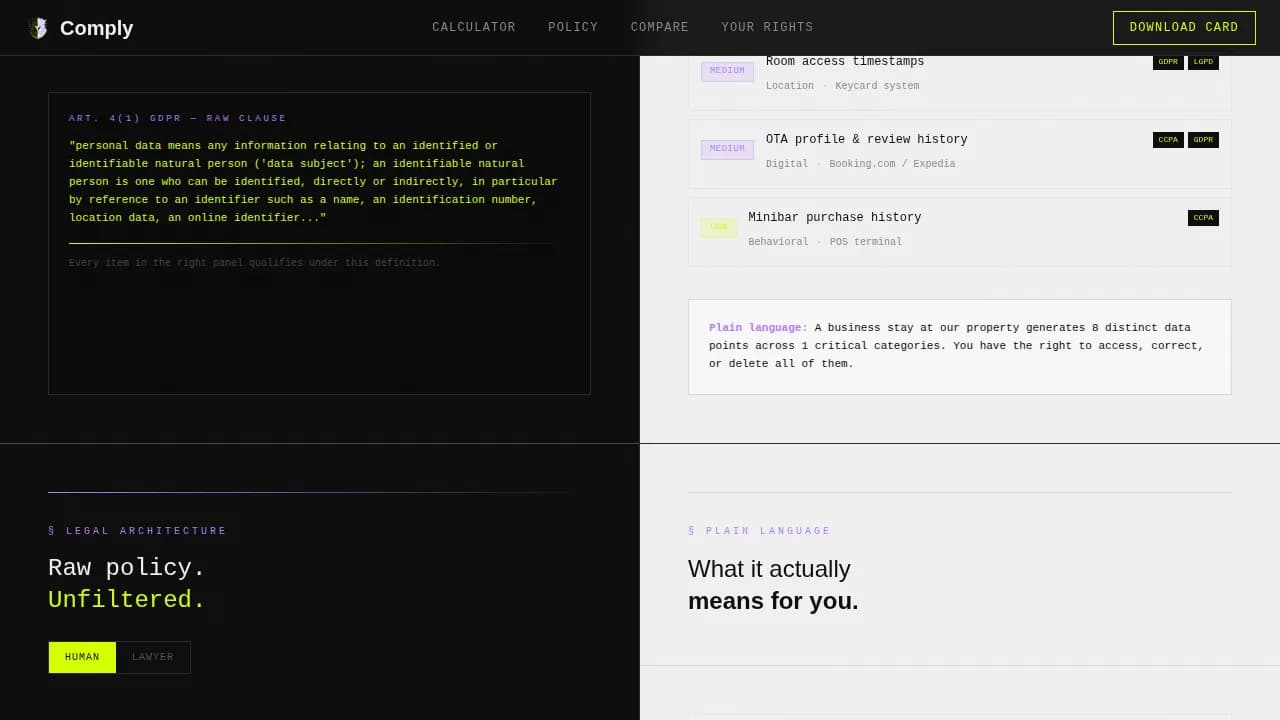Select the Plain language summary box
Viewport: 1280px width, 720px height.
click(959, 346)
